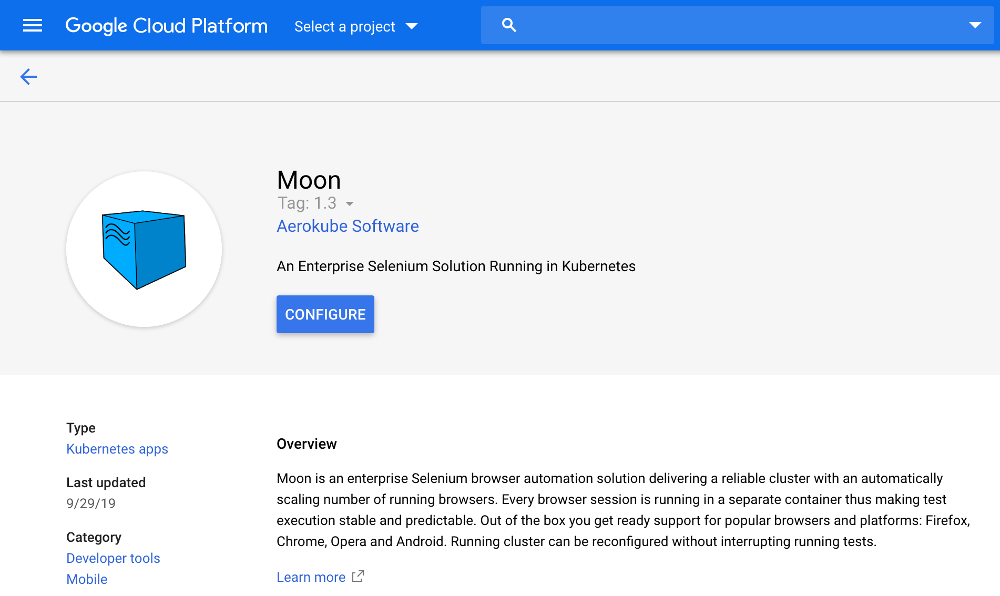Click the Last updated label
The height and width of the screenshot is (596, 1000).
106,483
